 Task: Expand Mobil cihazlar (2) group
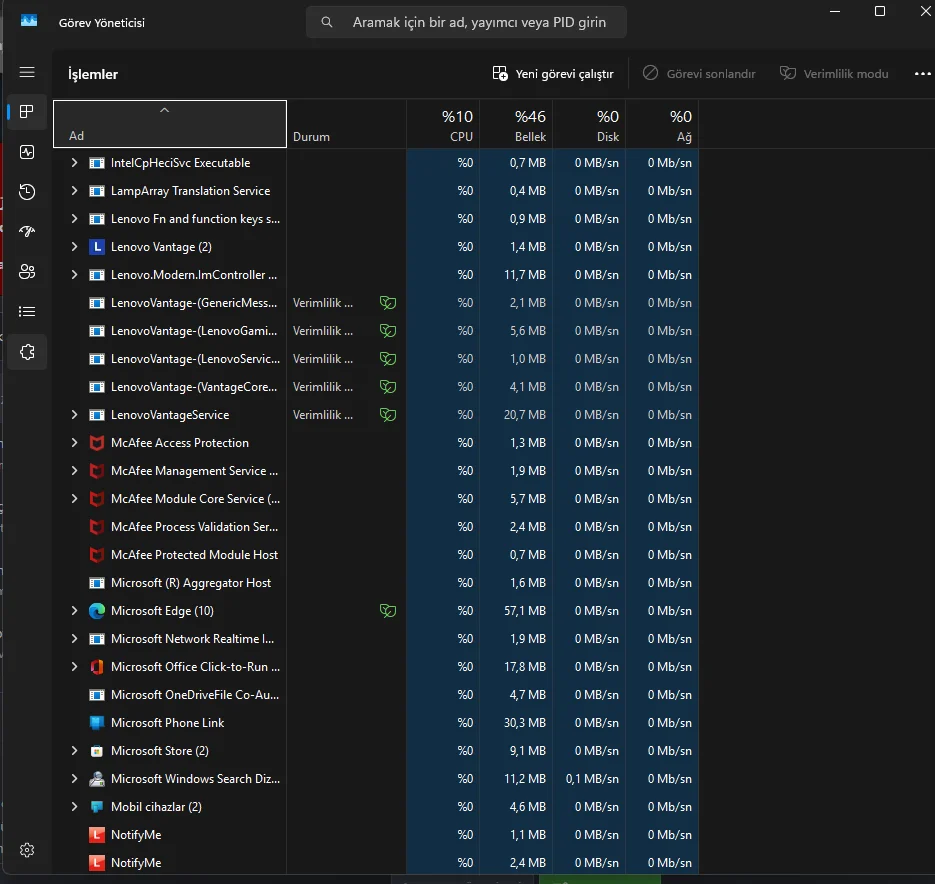coord(74,806)
